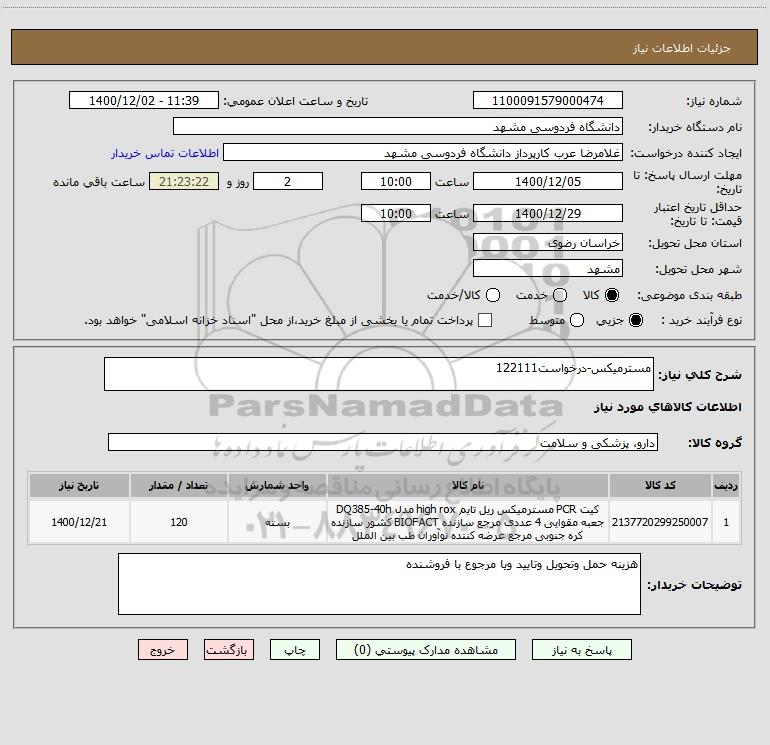Click the unit cell بسته

click(277, 522)
